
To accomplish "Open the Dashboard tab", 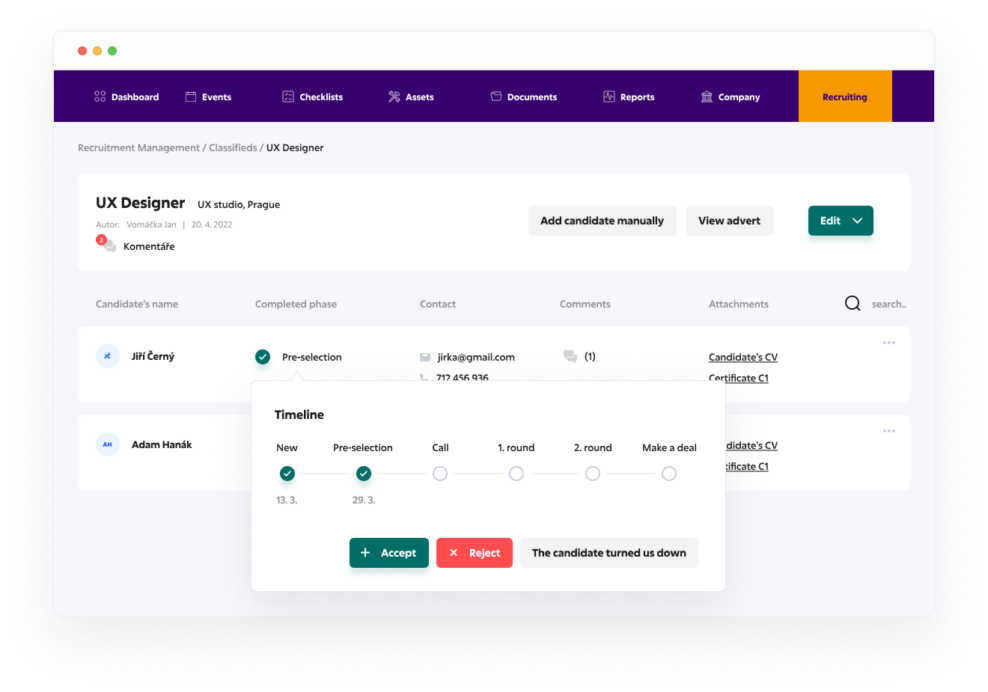I will 127,96.
